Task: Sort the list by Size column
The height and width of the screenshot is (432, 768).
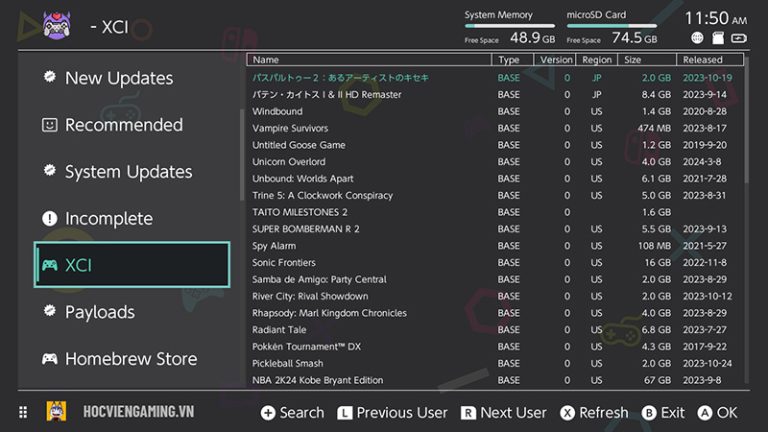Action: pyautogui.click(x=632, y=60)
